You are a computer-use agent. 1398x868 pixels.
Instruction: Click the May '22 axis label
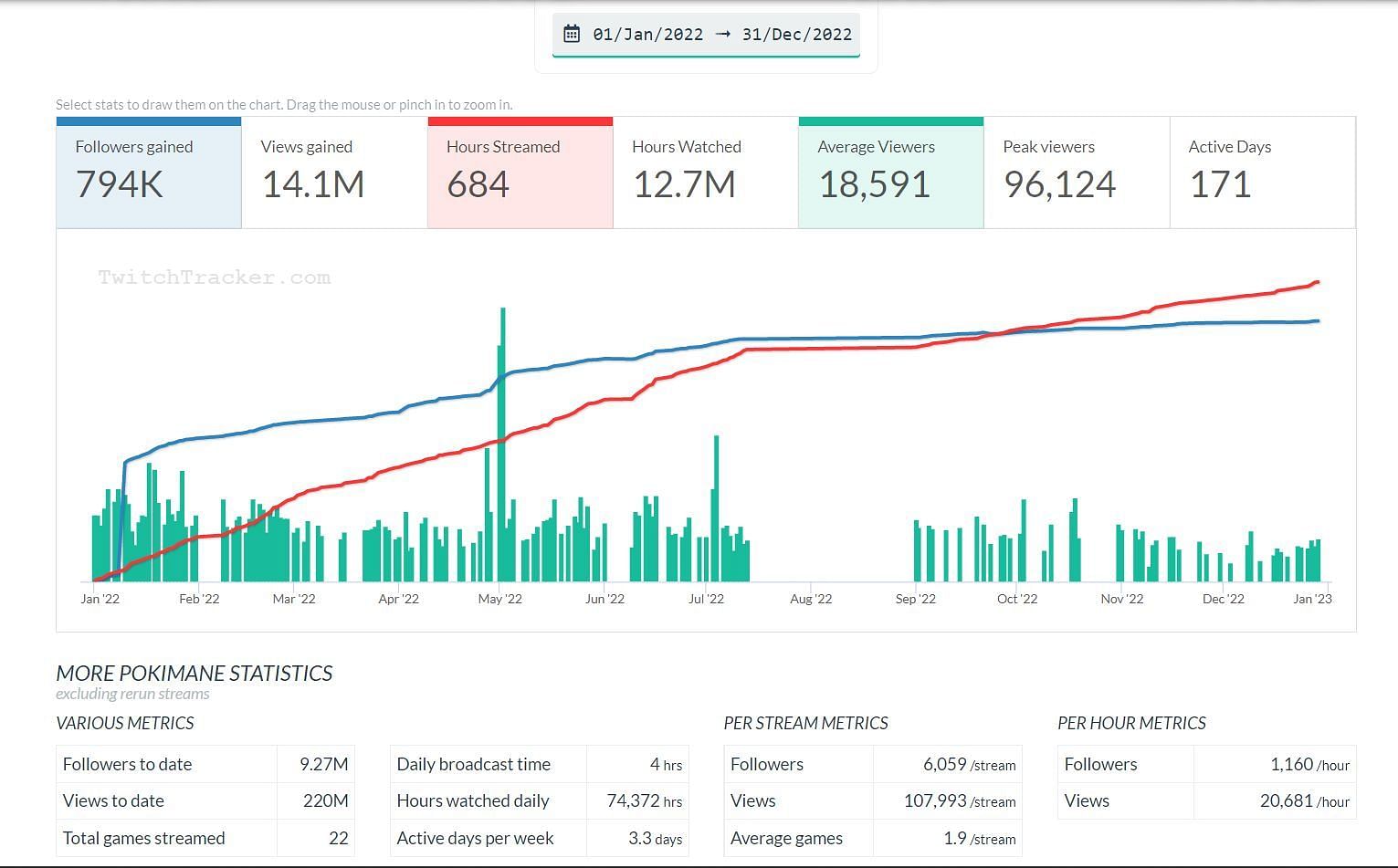[x=500, y=599]
